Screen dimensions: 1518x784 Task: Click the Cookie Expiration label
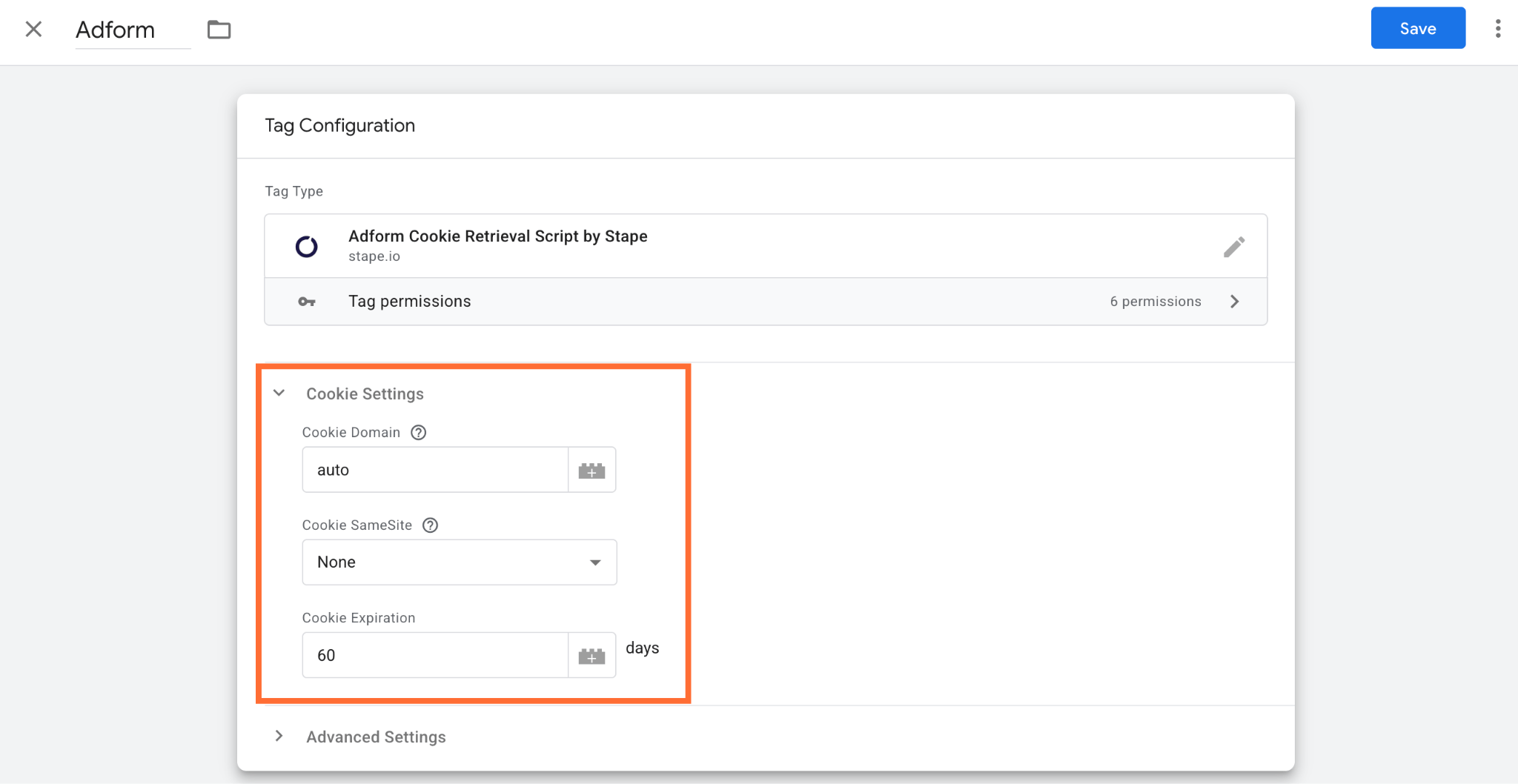(x=359, y=618)
